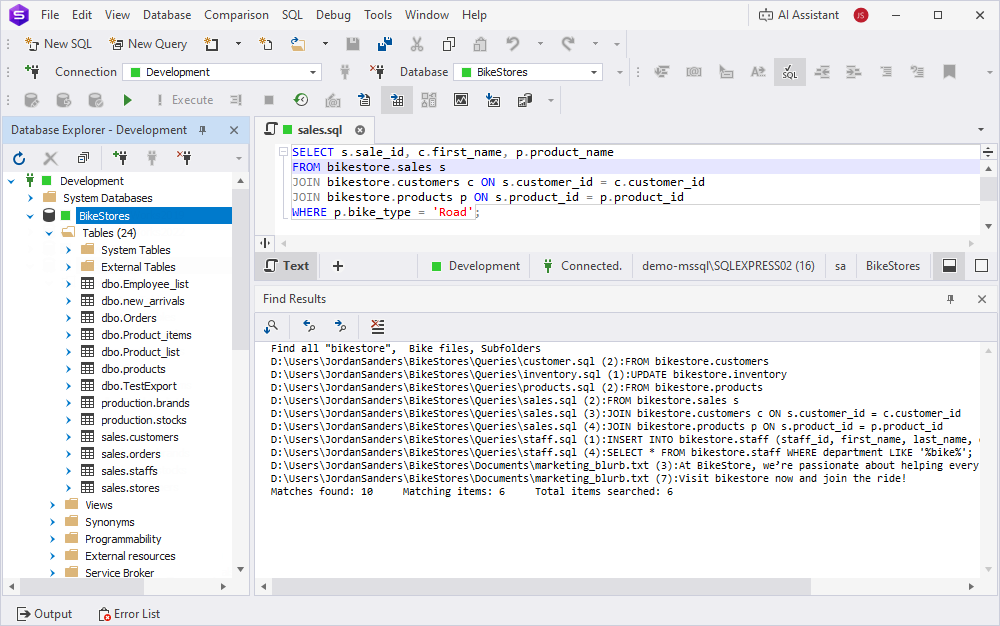Toggle full-screen layout icon near BikeStores status
This screenshot has height=626, width=1000.
point(981,266)
